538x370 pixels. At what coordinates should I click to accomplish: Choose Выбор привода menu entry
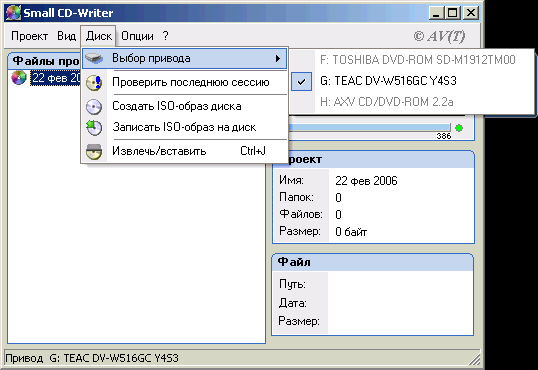[185, 58]
